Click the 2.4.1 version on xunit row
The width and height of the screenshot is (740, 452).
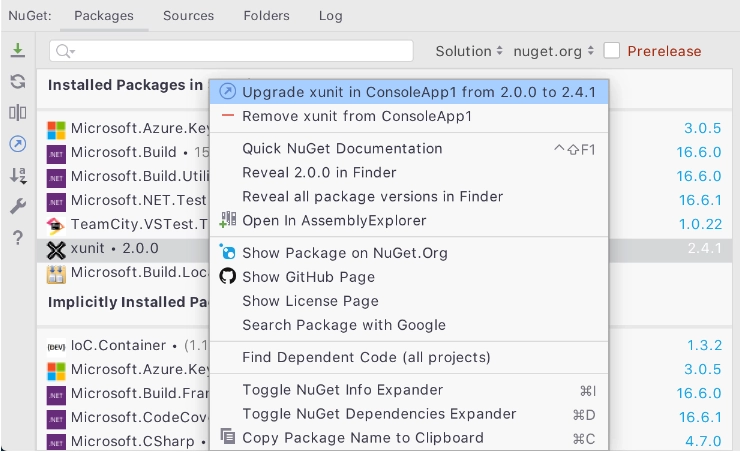click(x=705, y=248)
